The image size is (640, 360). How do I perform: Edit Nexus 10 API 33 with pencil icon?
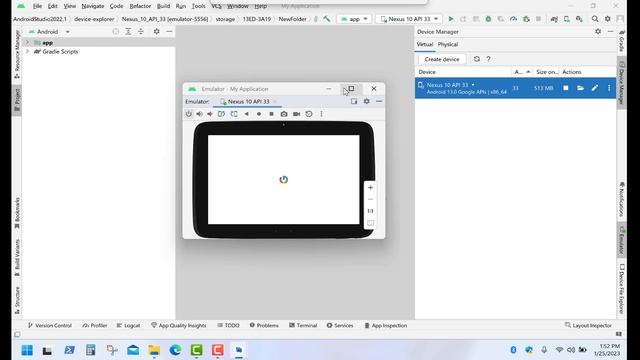[x=595, y=88]
